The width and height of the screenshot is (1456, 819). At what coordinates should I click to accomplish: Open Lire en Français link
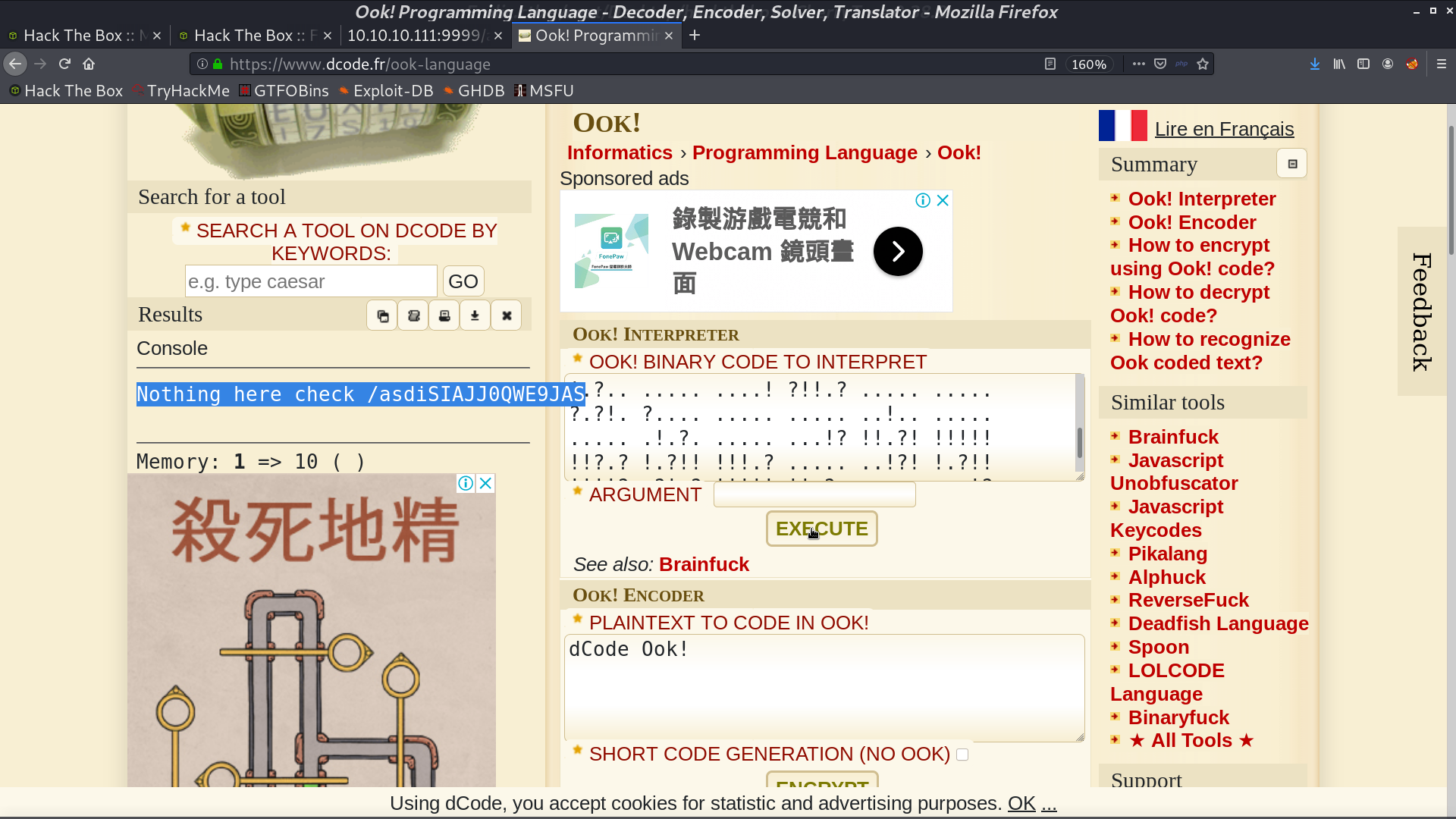pos(1224,130)
